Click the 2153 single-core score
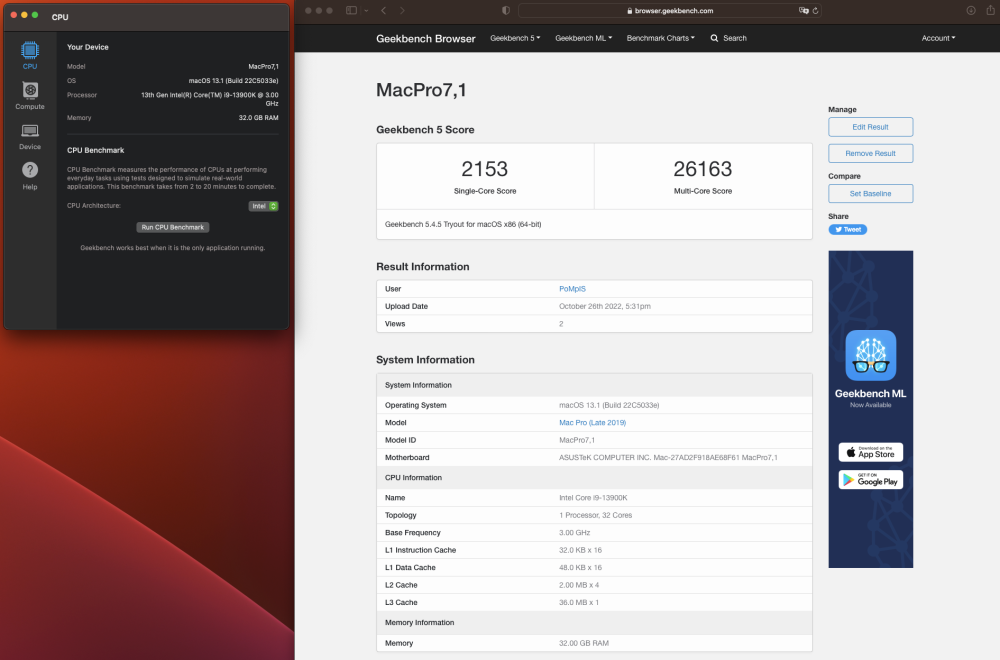The image size is (1000, 660). click(x=485, y=169)
